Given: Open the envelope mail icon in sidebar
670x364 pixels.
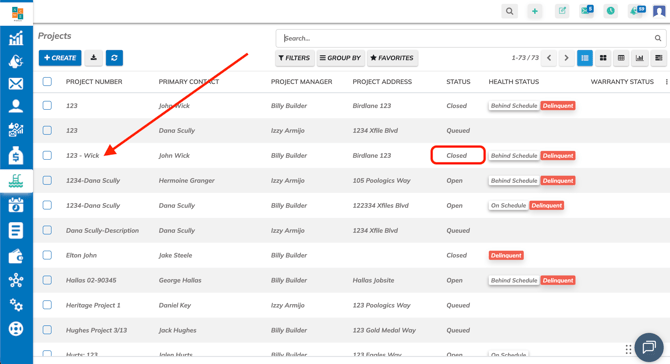Looking at the screenshot, I should 16,83.
